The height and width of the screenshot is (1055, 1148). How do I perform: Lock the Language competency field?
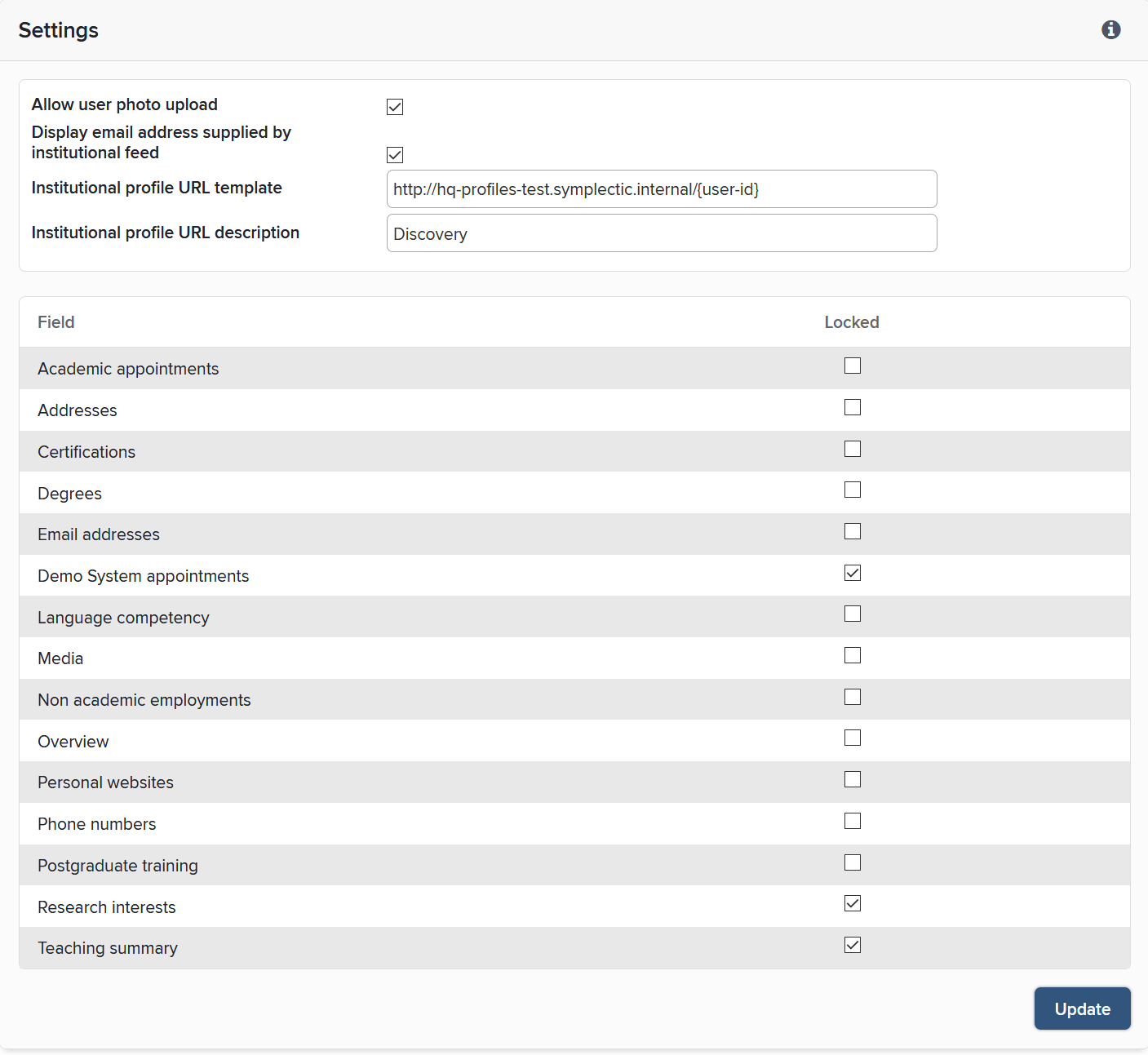[853, 614]
